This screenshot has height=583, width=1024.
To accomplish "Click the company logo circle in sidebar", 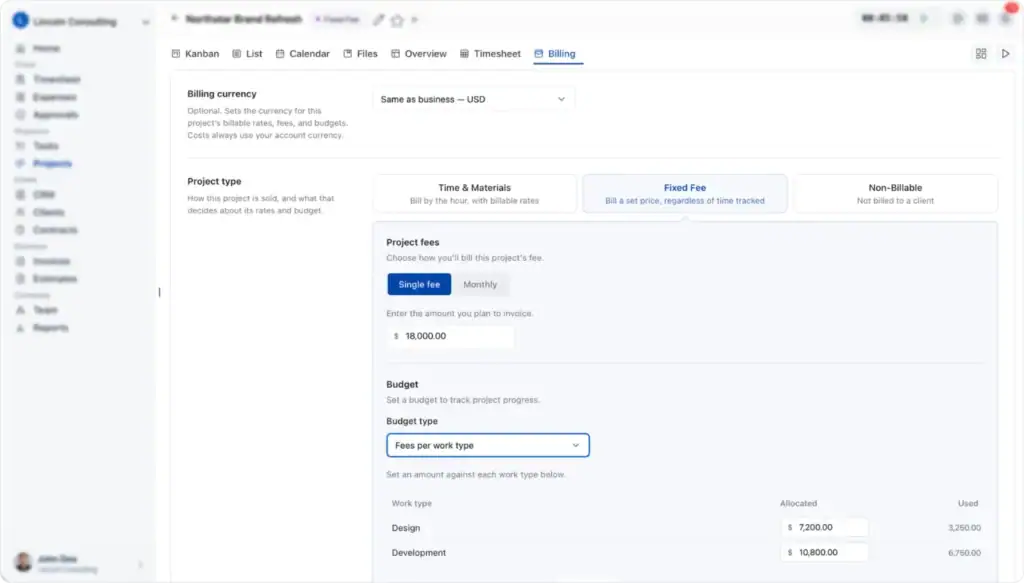I will tap(20, 21).
